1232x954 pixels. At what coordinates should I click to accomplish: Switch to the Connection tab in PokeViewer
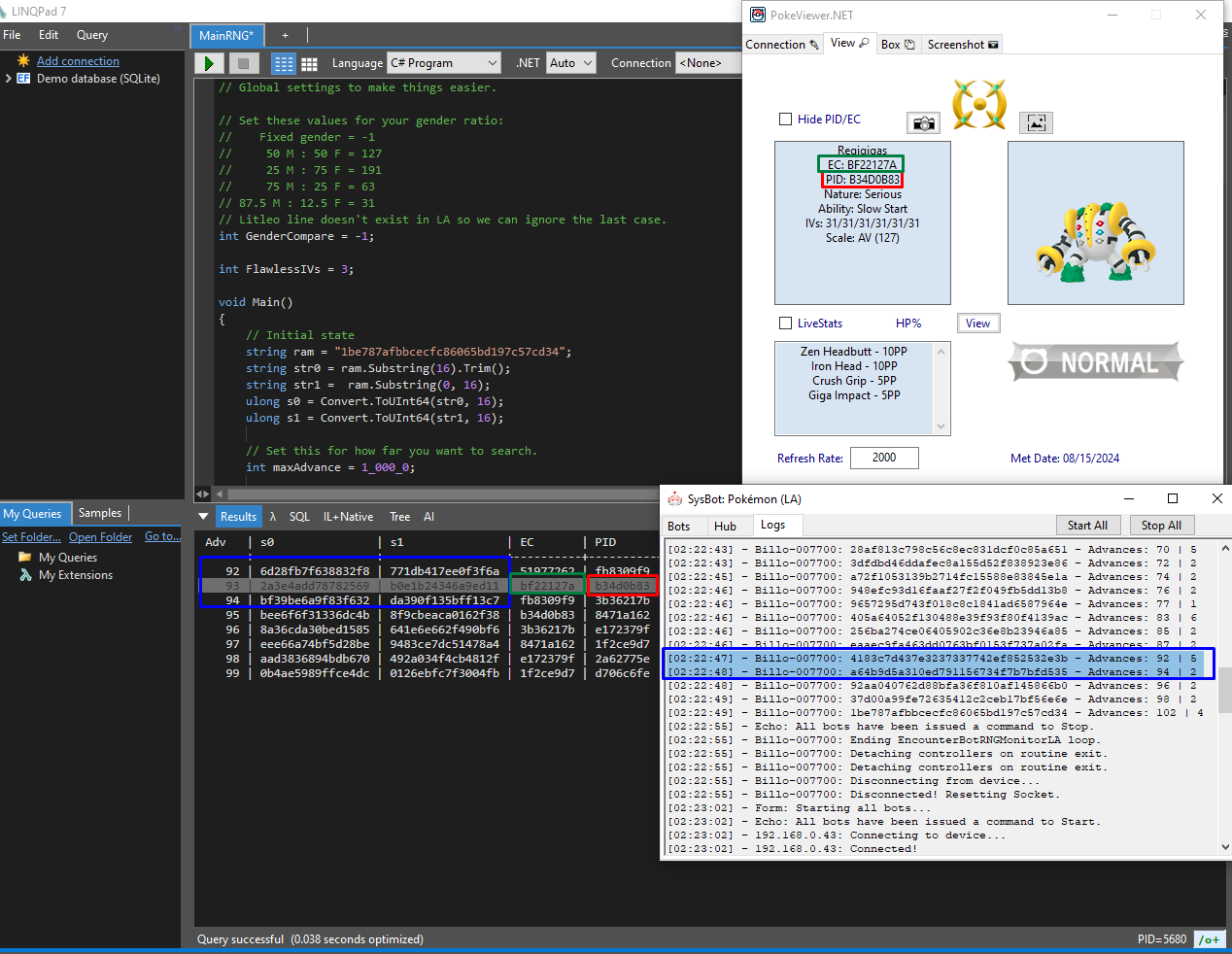[782, 45]
